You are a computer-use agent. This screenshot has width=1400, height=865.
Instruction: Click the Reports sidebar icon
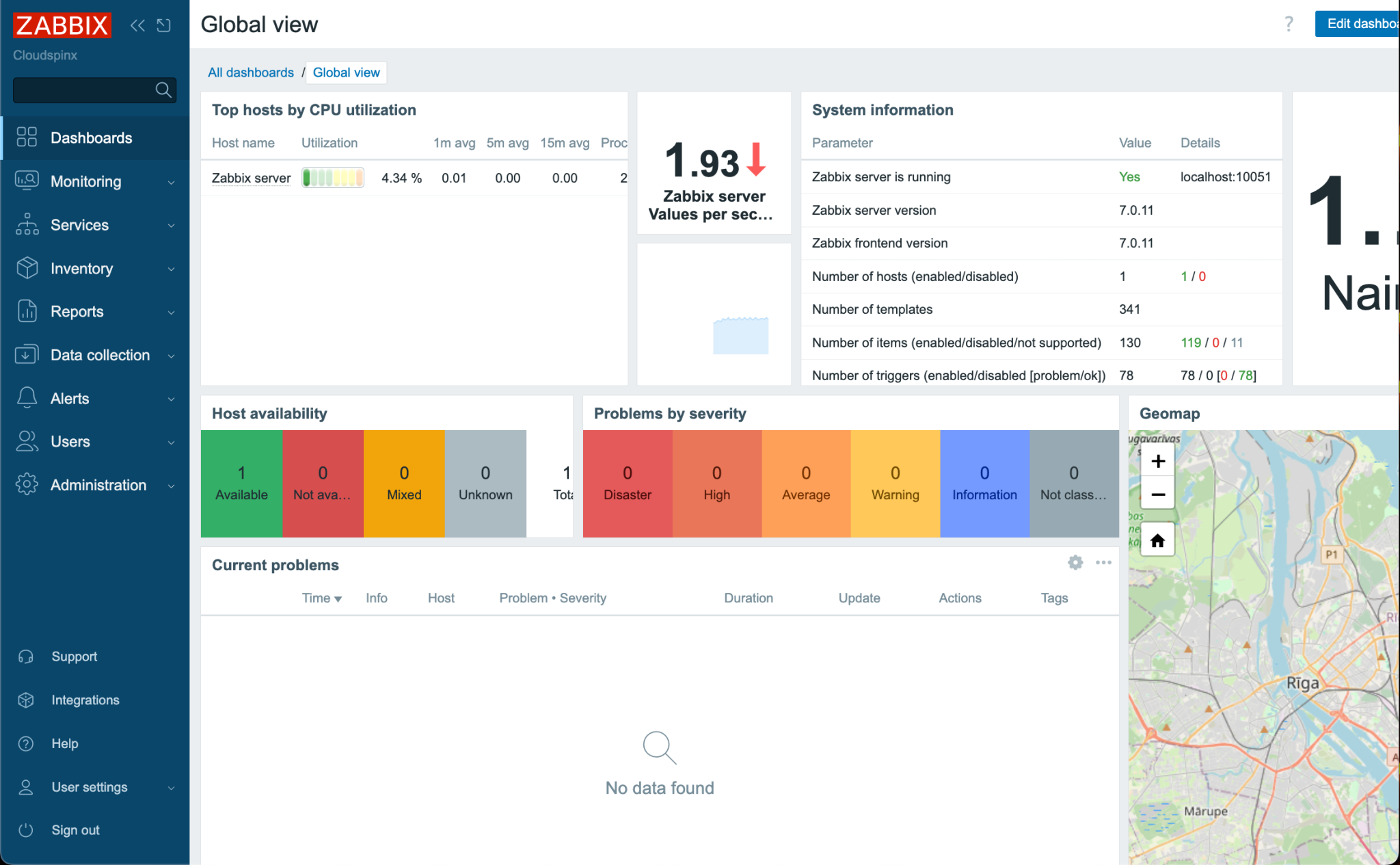point(26,311)
